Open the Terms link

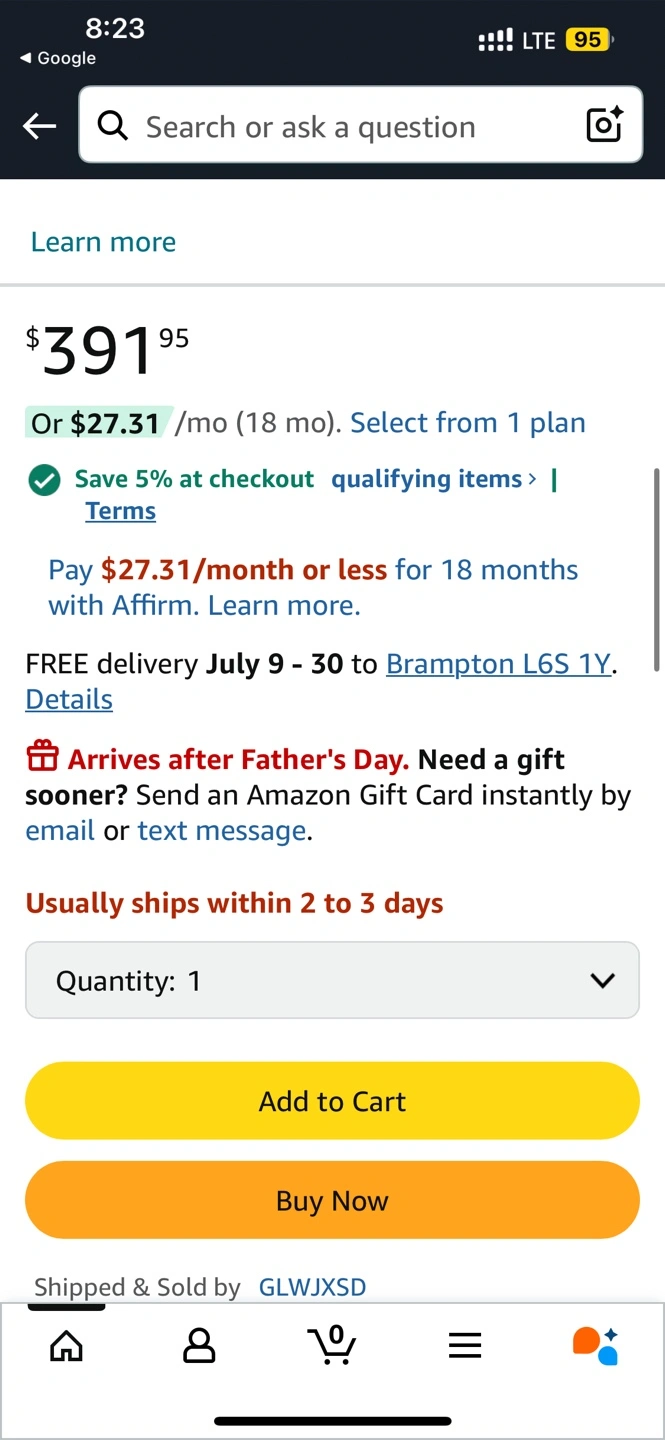120,511
